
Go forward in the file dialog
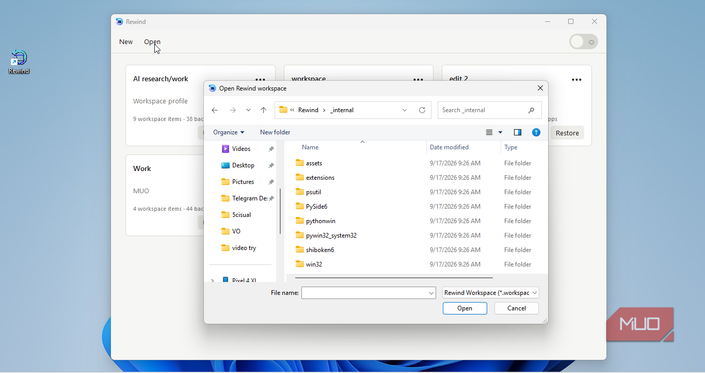tap(232, 110)
